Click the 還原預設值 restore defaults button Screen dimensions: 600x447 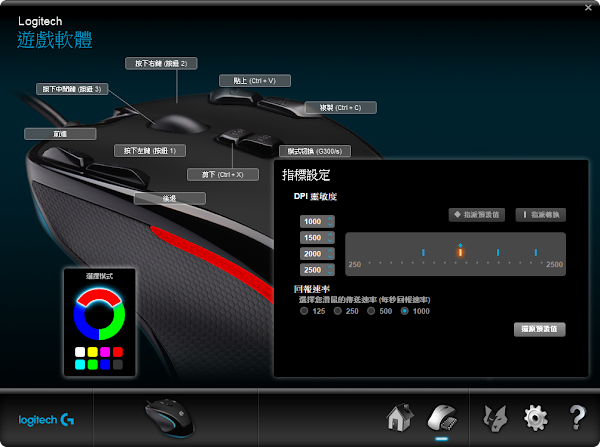[540, 329]
